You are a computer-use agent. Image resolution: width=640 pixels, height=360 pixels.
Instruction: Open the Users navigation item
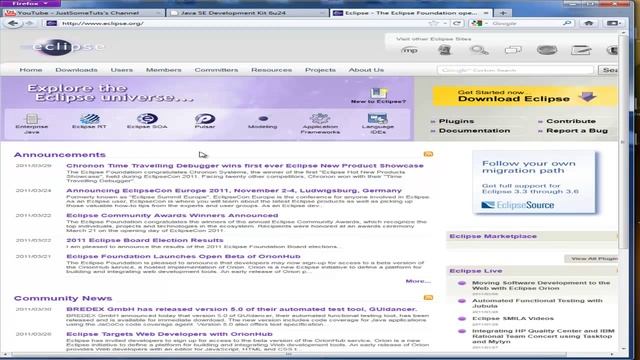point(122,70)
